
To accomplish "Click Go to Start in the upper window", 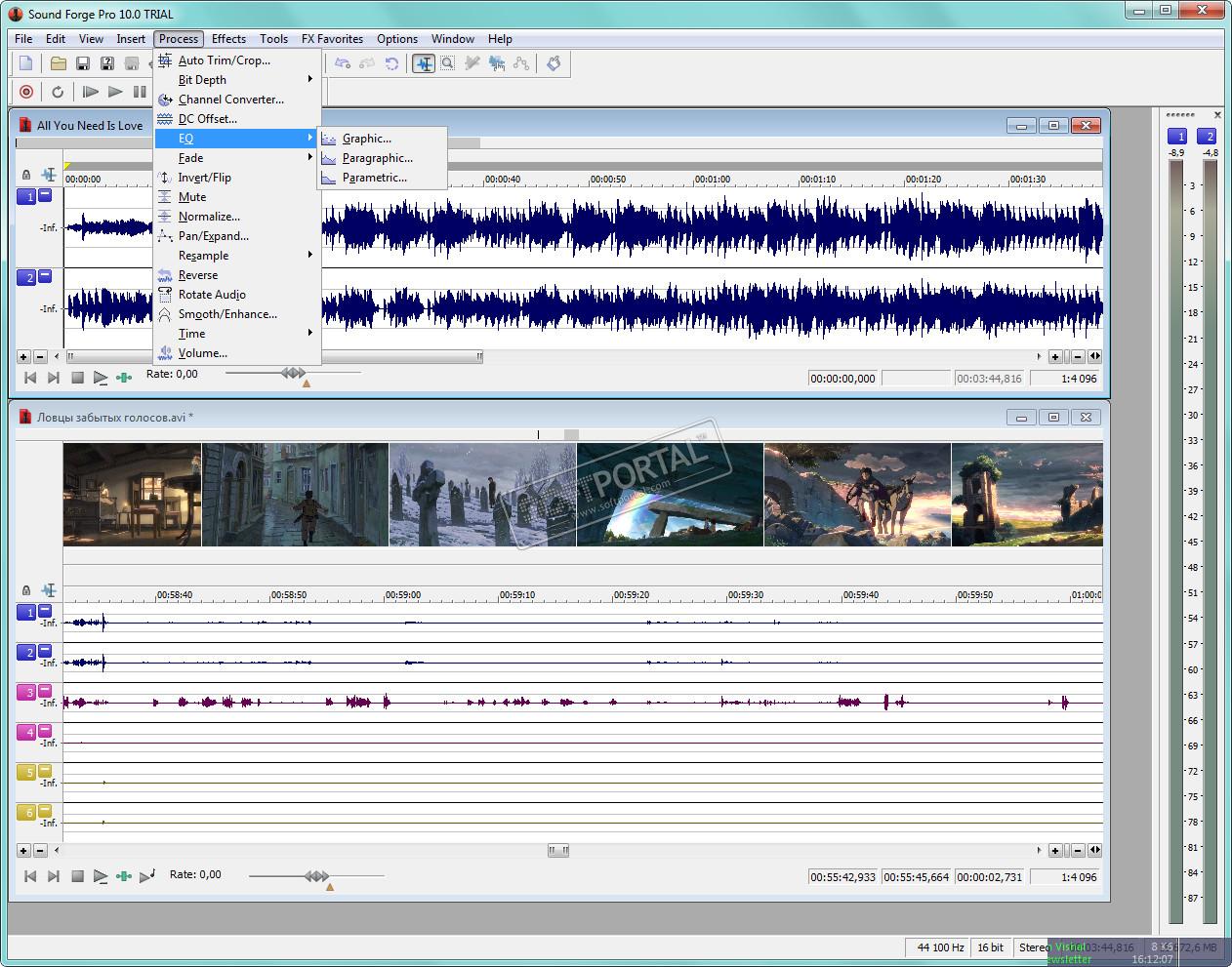I will [x=30, y=378].
